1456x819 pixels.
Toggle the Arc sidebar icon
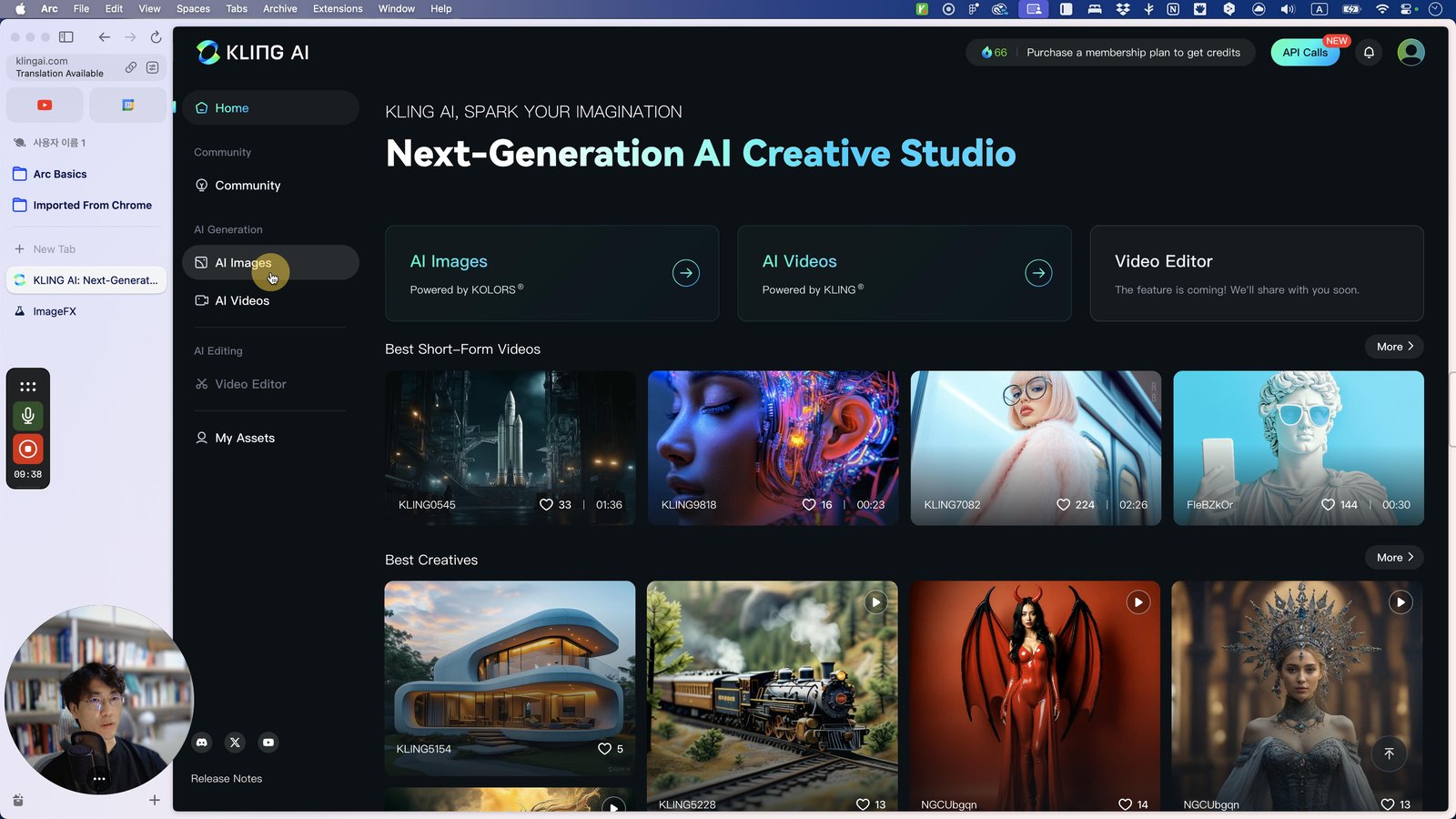point(66,37)
